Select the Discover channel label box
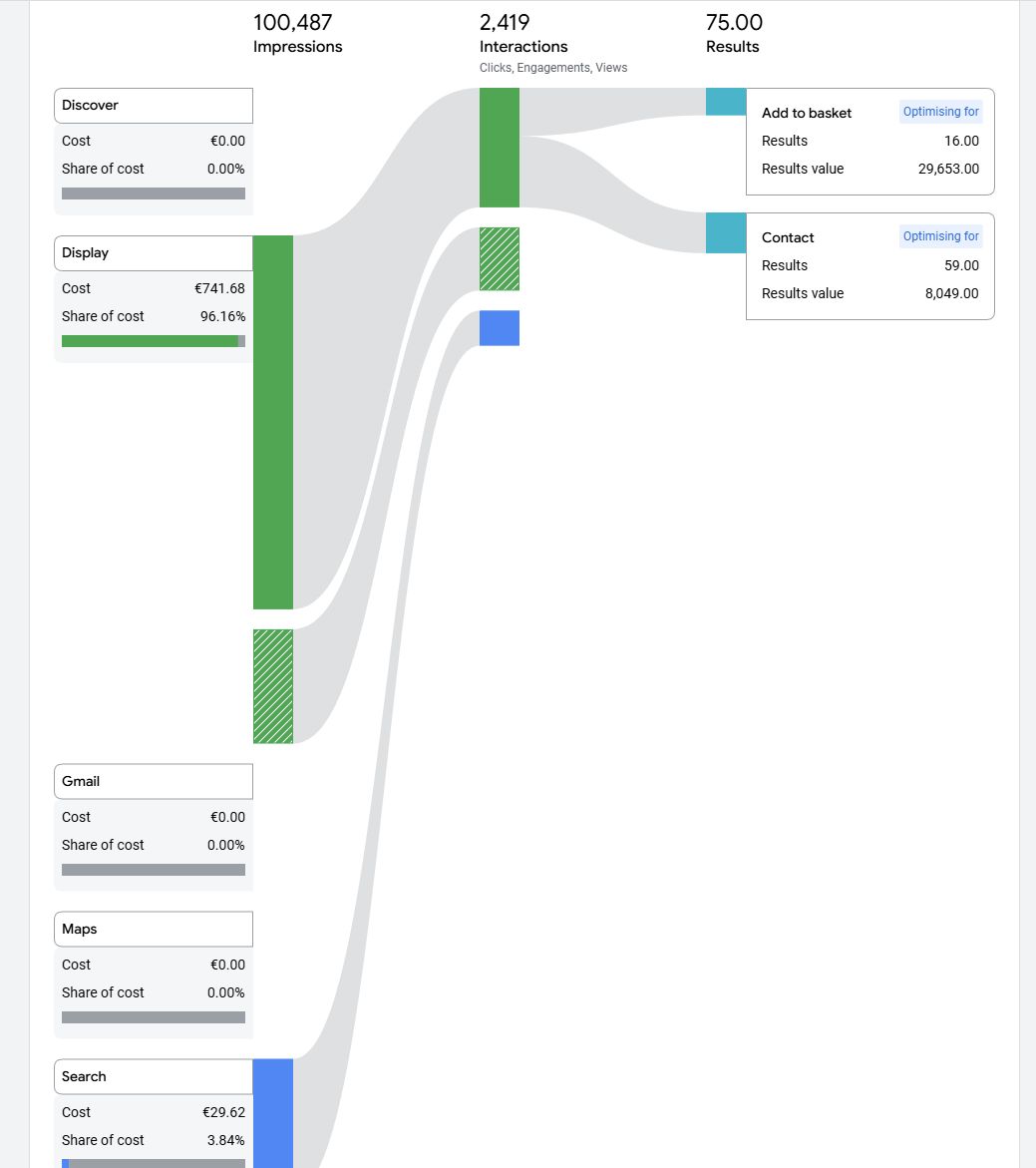 click(x=153, y=106)
